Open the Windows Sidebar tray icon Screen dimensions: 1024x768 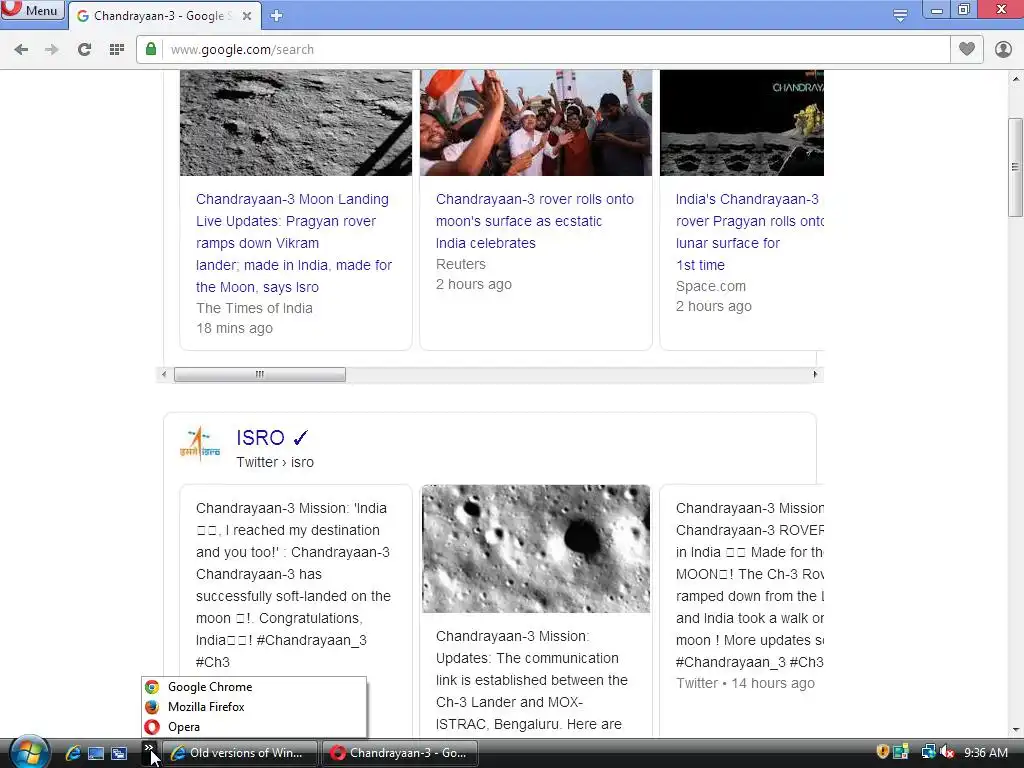pos(901,752)
